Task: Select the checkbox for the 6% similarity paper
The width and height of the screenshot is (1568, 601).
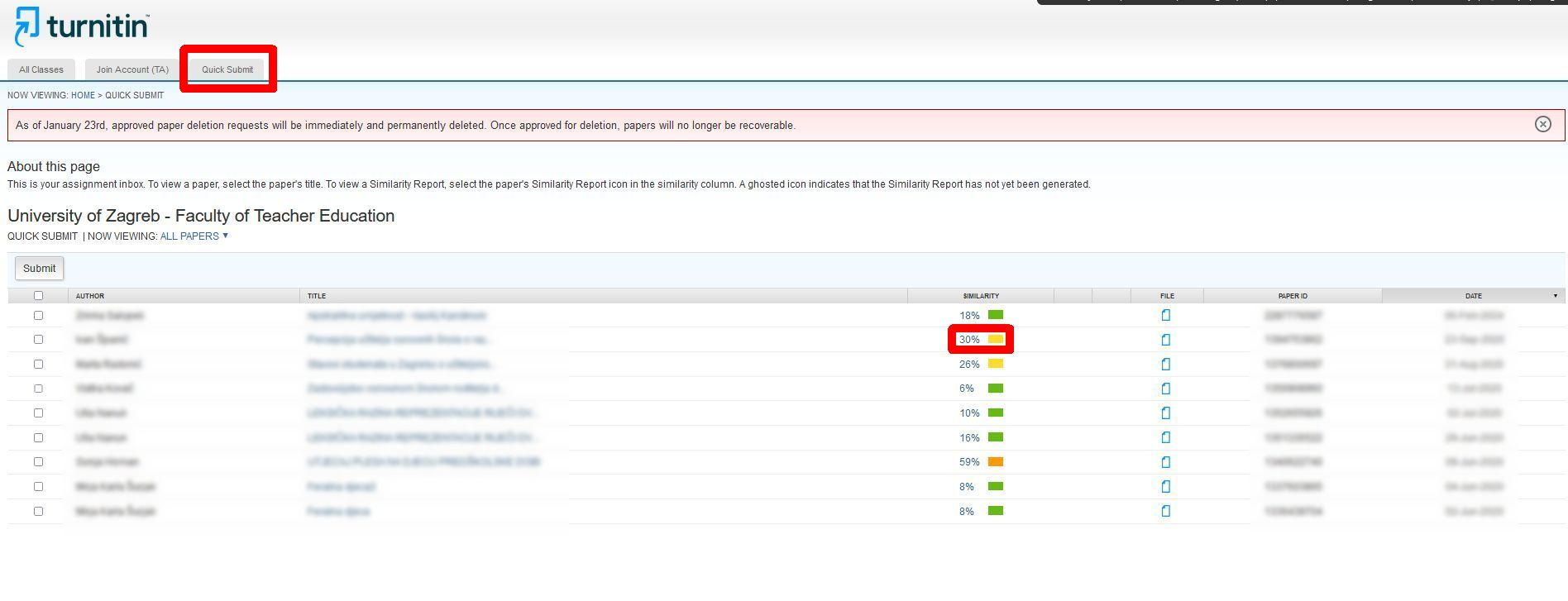Action: coord(38,388)
